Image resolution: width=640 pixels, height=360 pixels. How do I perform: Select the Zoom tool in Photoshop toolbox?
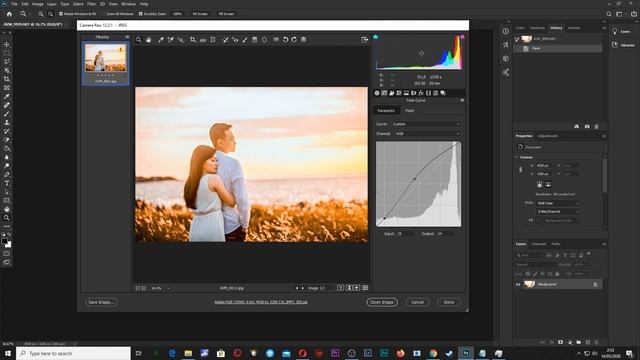point(7,218)
